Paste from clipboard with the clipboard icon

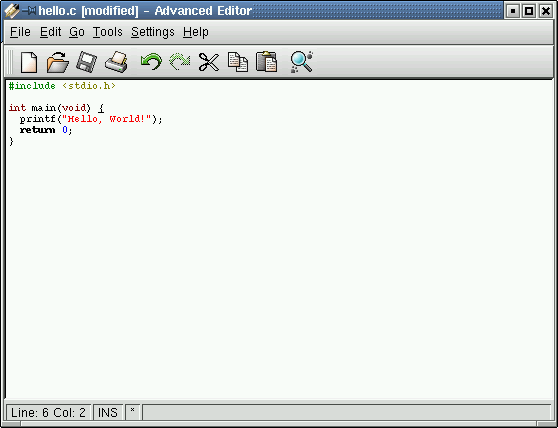(x=267, y=62)
